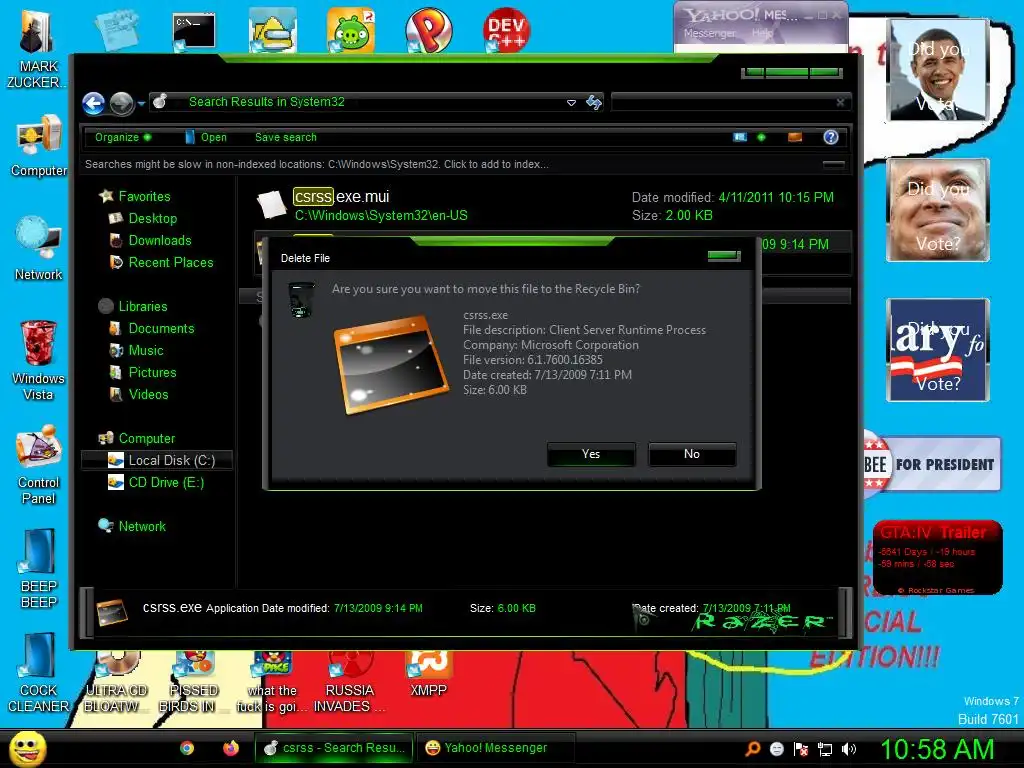
Task: Open the XMPP desktop shortcut
Action: [x=428, y=675]
